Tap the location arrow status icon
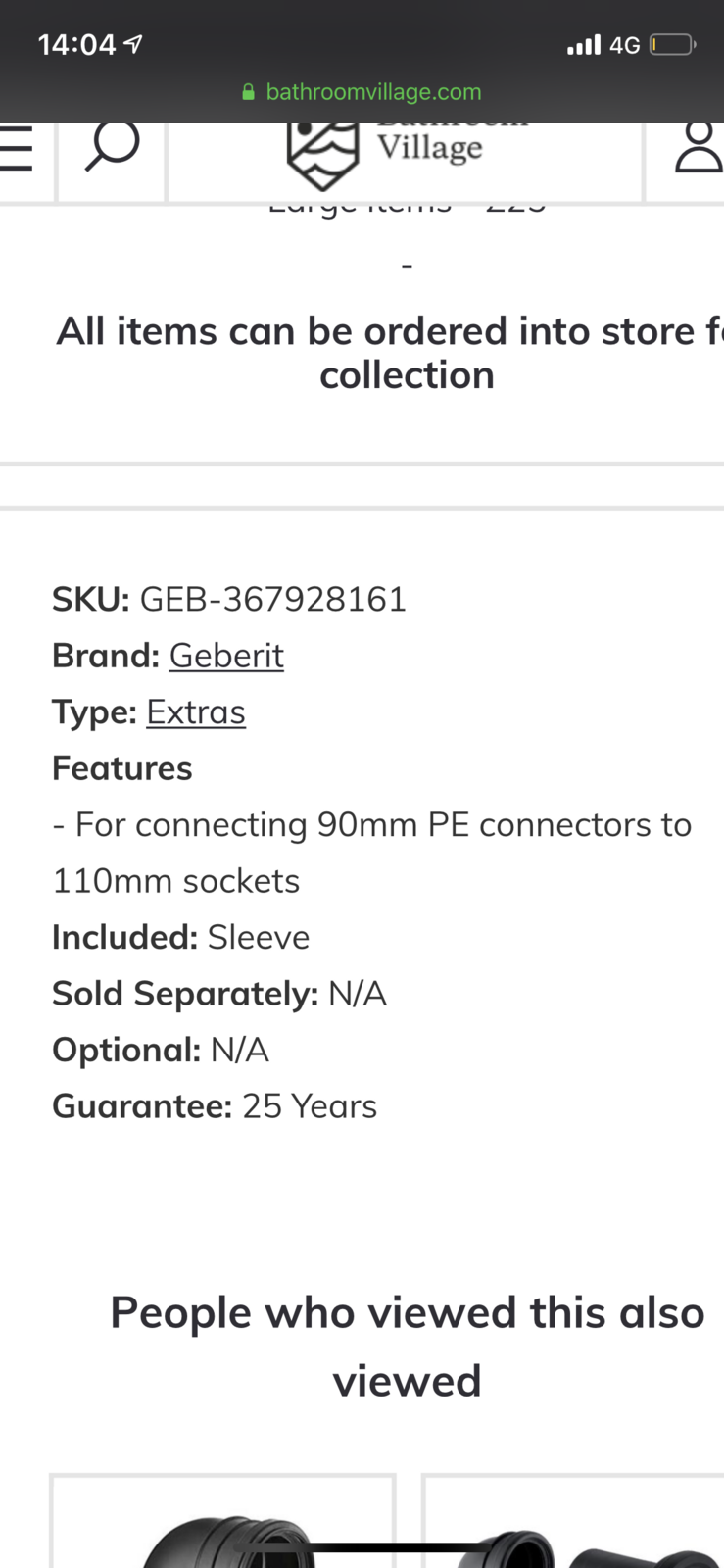Viewport: 724px width, 1568px height. point(133,44)
